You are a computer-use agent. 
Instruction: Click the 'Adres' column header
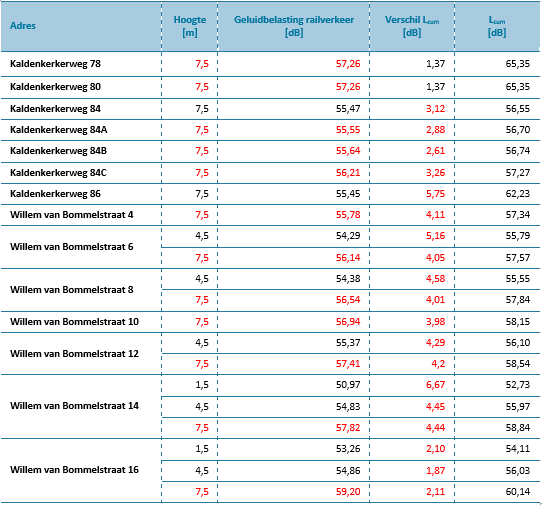[x=23, y=26]
